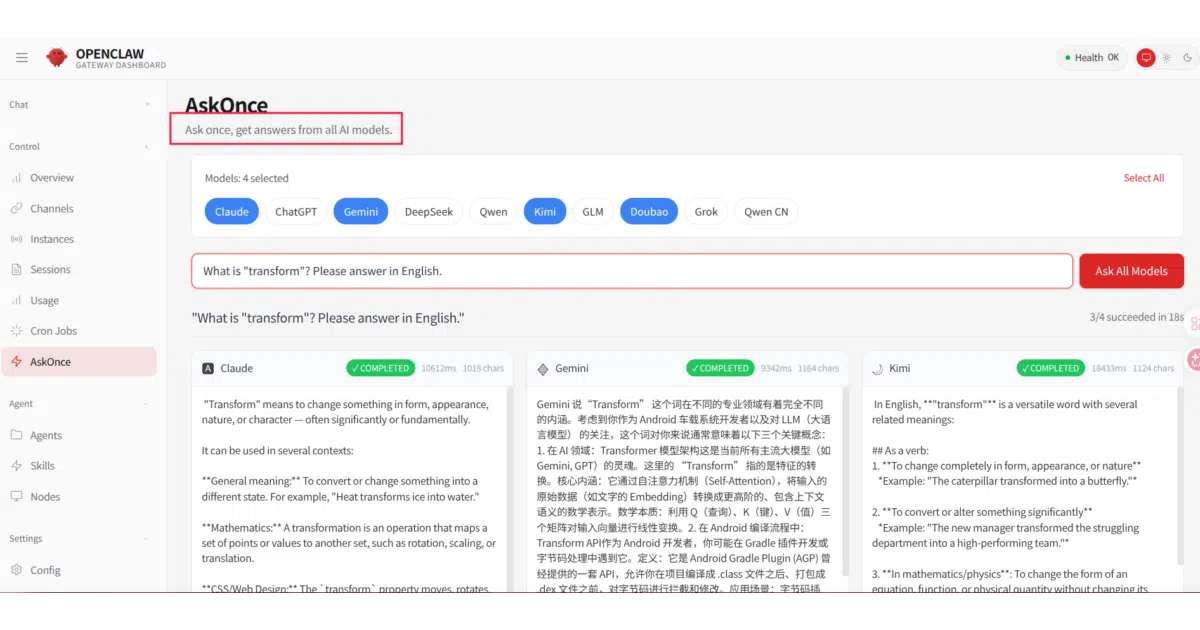Click the question input field

pyautogui.click(x=632, y=271)
